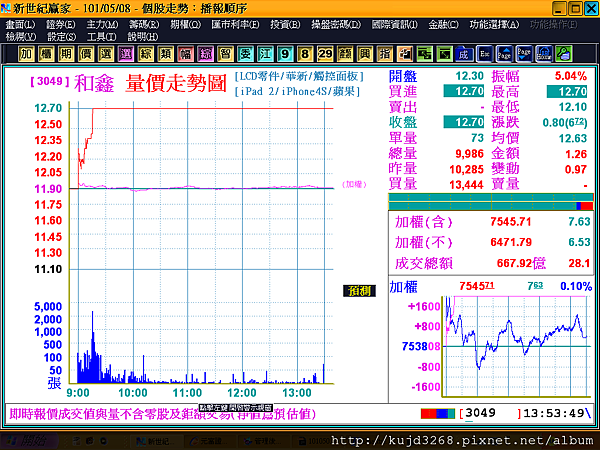This screenshot has width=600, height=450.
Task: Open the 金融(C) menu
Action: [443, 25]
